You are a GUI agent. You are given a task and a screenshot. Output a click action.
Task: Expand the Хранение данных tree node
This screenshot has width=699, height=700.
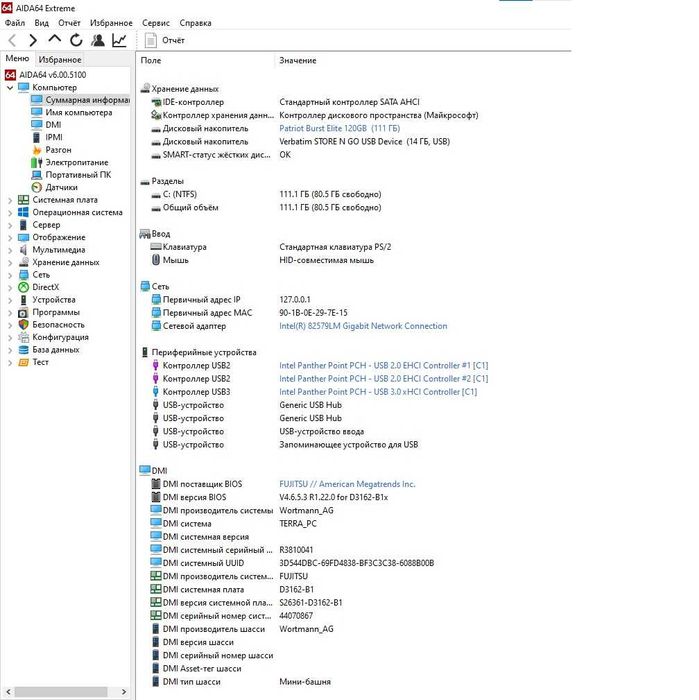[x=10, y=263]
